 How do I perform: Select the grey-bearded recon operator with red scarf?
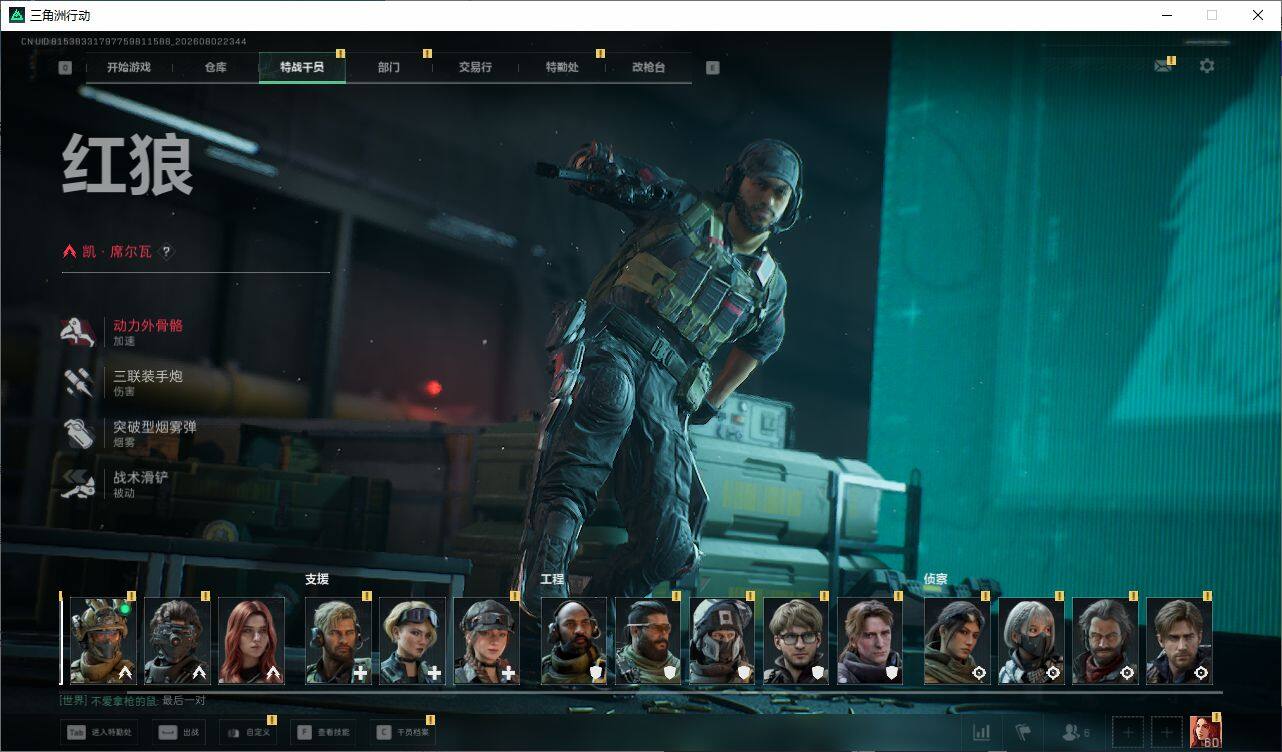pos(1105,641)
